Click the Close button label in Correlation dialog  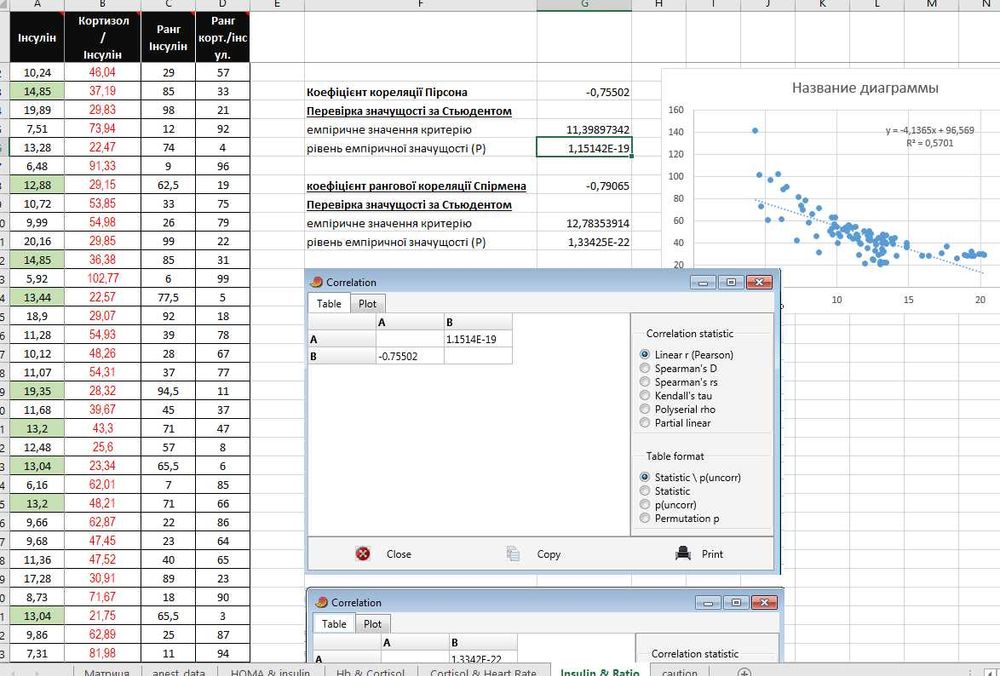click(399, 554)
